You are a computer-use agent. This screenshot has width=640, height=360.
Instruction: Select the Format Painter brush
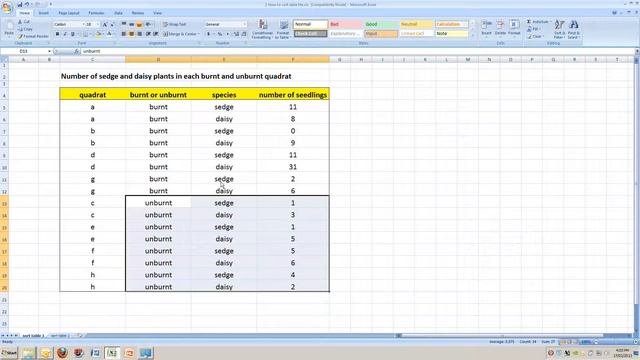33,36
